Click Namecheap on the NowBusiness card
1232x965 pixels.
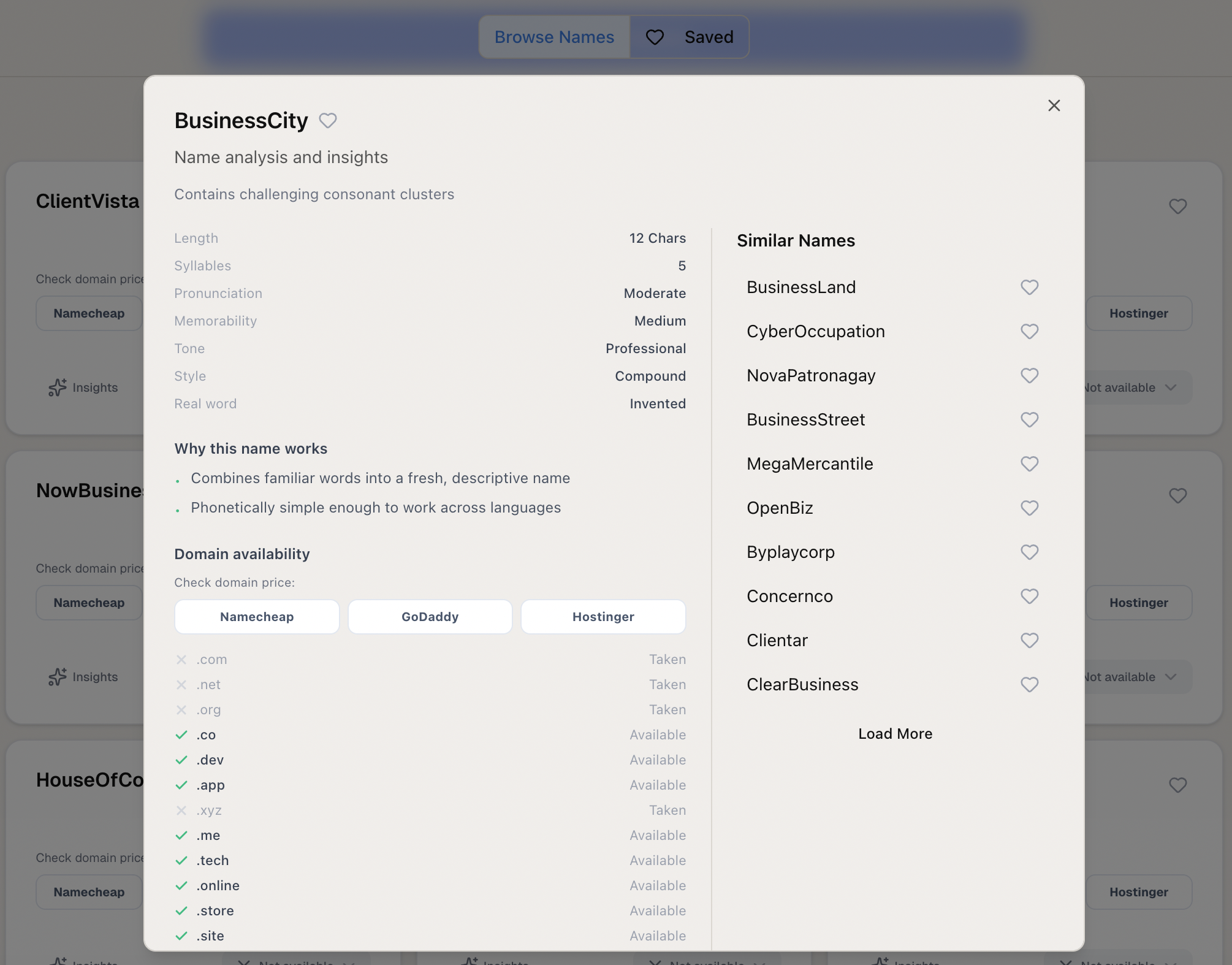89,603
